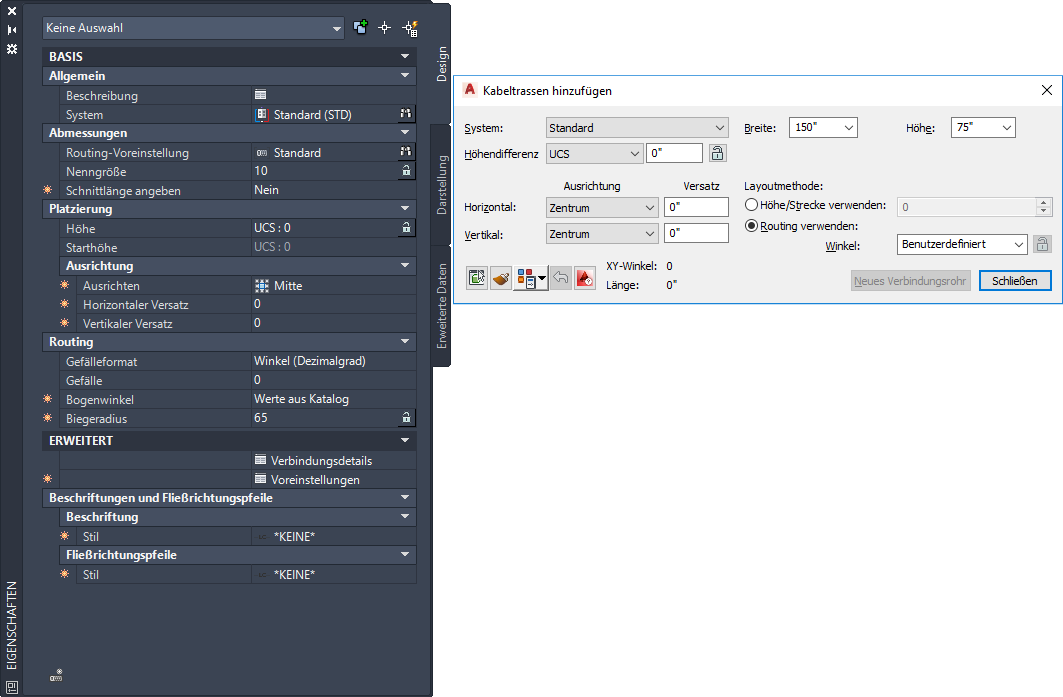Click the Schließen button
This screenshot has width=1063, height=697.
tap(1015, 281)
